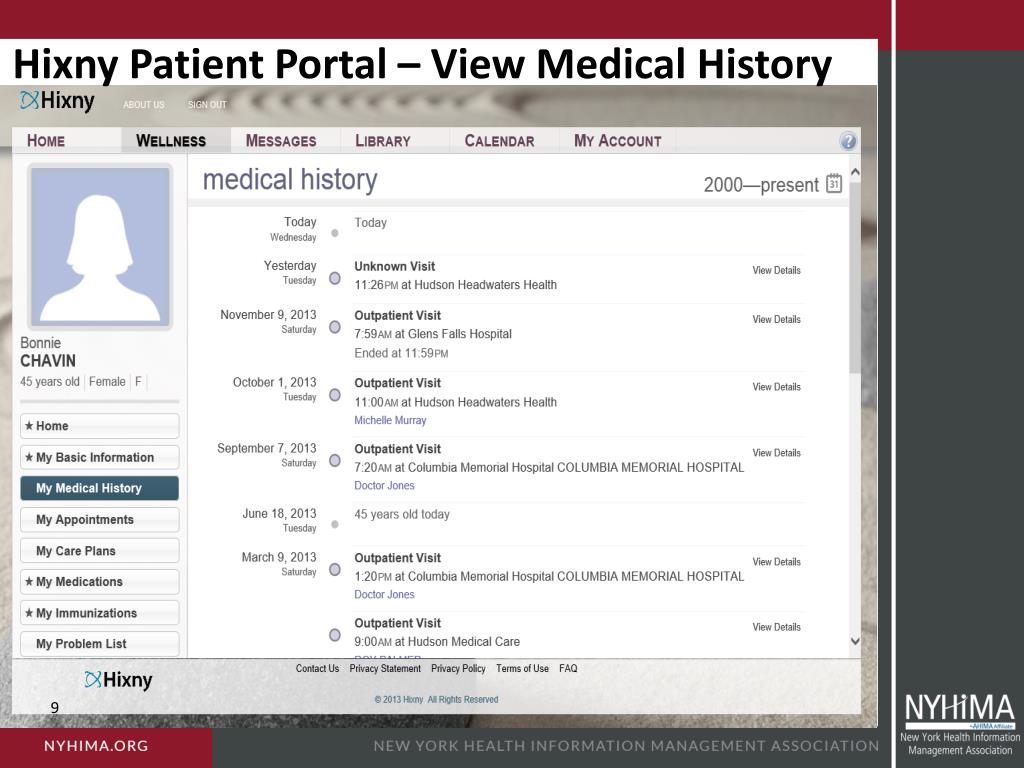This screenshot has height=768, width=1024.
Task: View Details for Hudson Medical Care visit
Action: click(776, 627)
